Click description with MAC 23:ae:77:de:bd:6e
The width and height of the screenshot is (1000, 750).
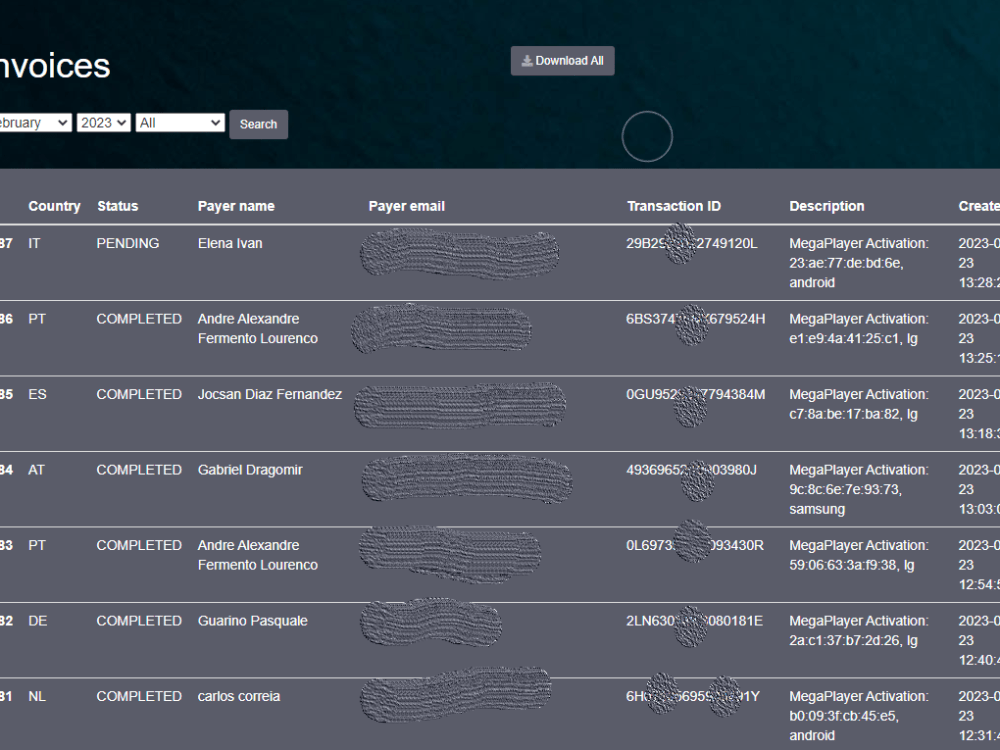[x=858, y=263]
